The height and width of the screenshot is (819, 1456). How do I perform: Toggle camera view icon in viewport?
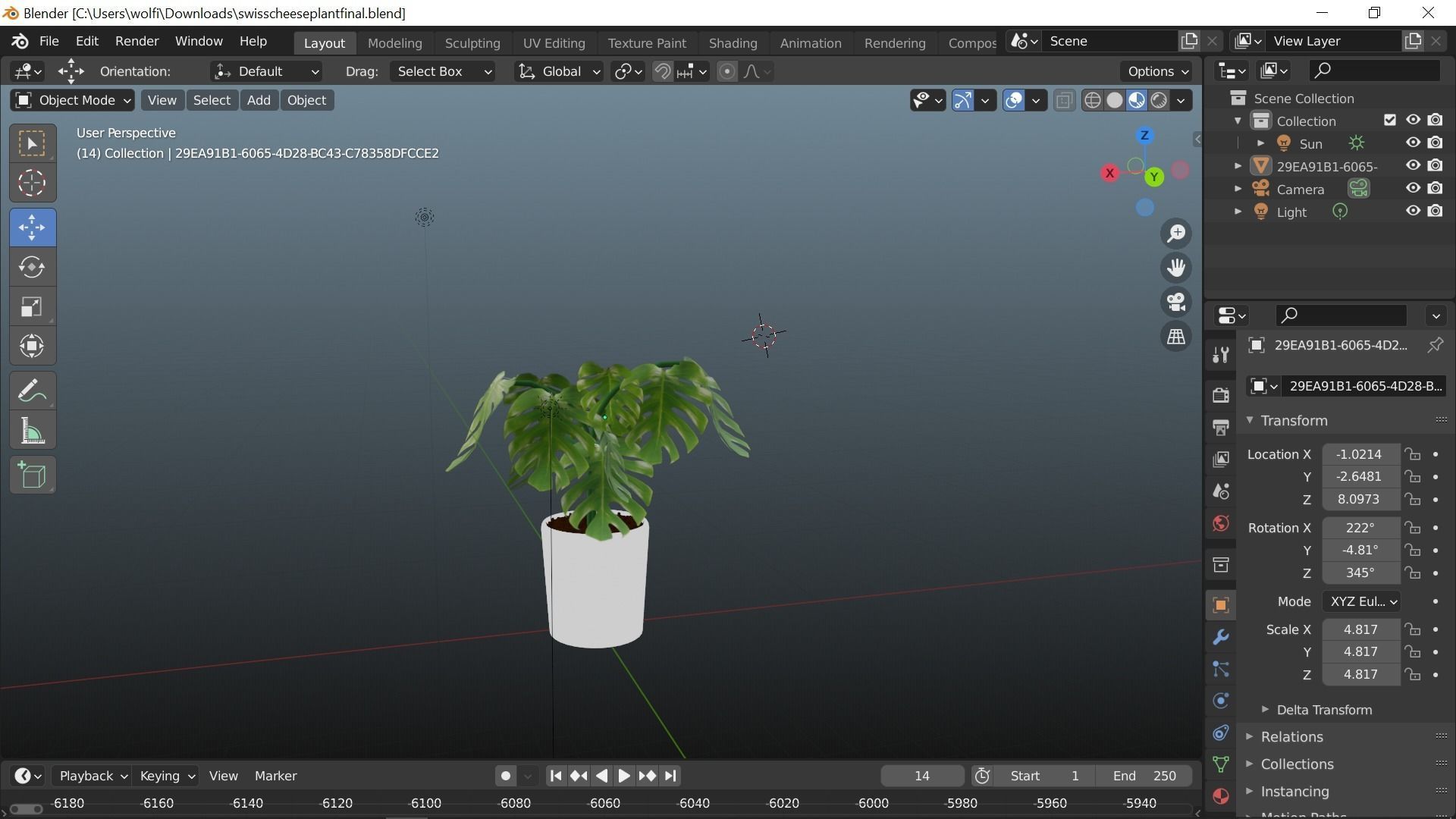pyautogui.click(x=1176, y=302)
